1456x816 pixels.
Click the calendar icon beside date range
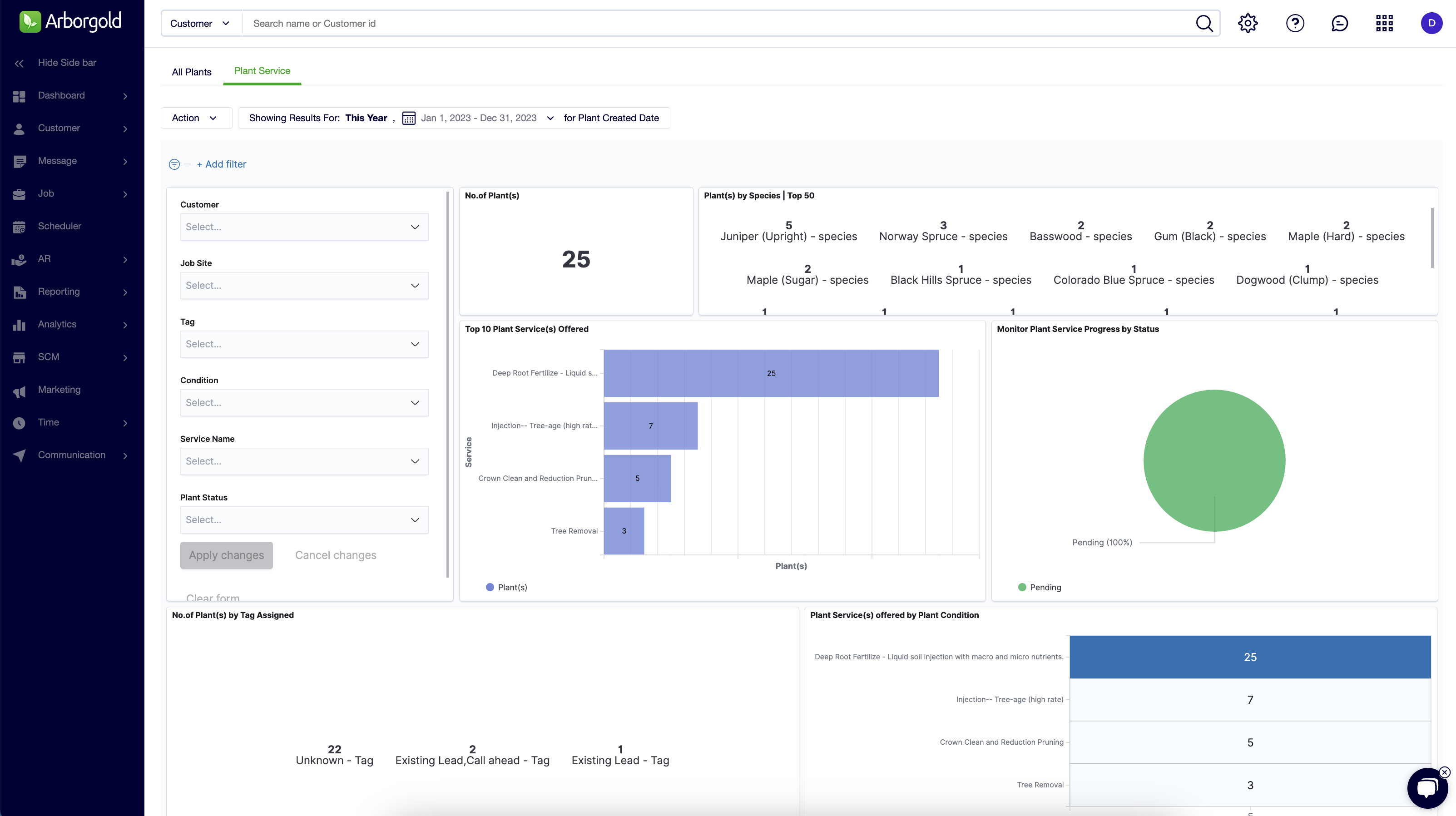(409, 118)
